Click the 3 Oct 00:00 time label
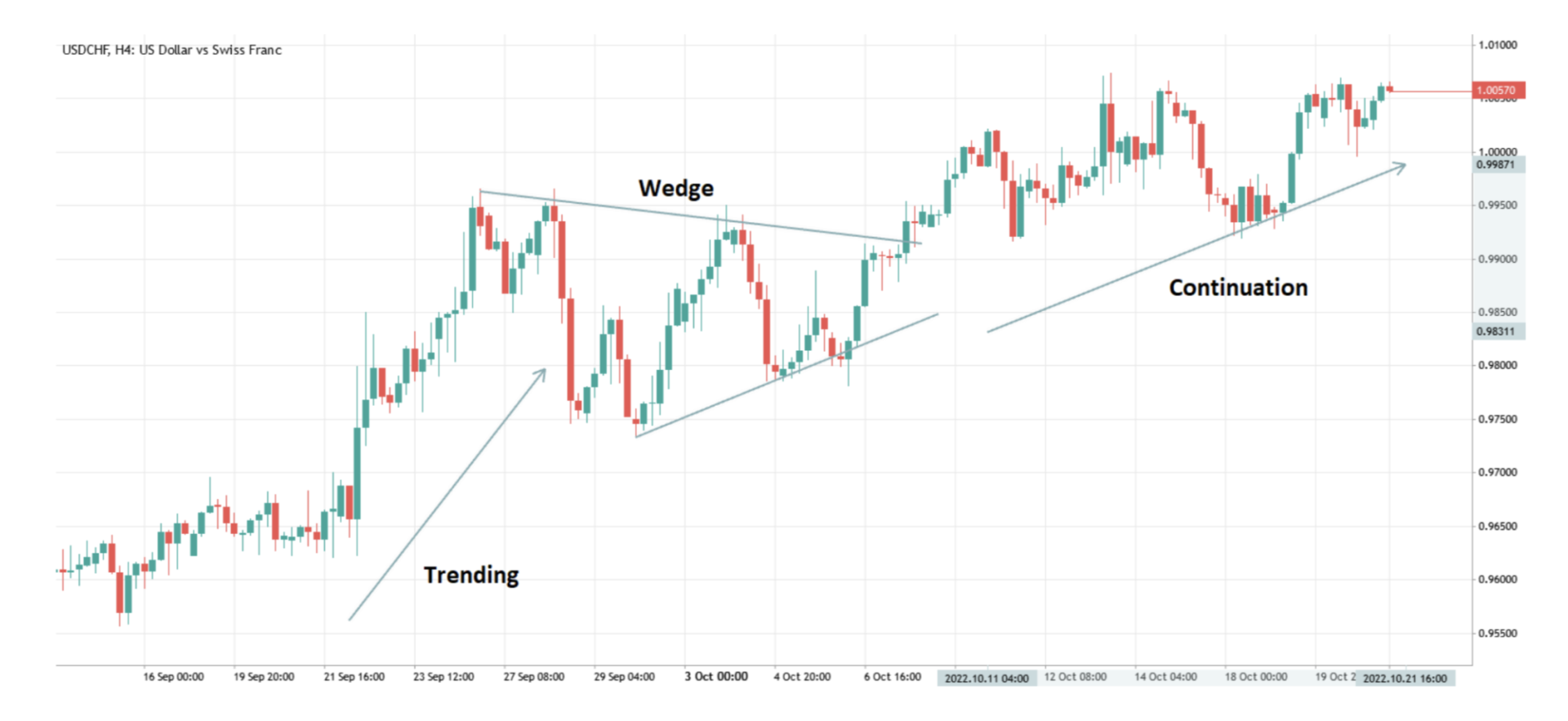Image resolution: width=1568 pixels, height=721 pixels. pyautogui.click(x=716, y=677)
